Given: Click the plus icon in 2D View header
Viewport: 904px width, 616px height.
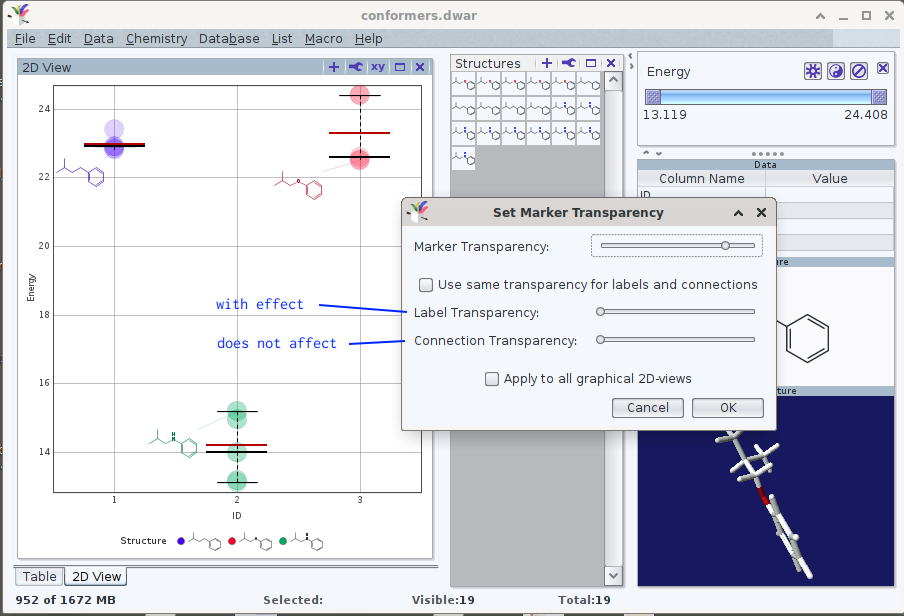Looking at the screenshot, I should coord(334,67).
